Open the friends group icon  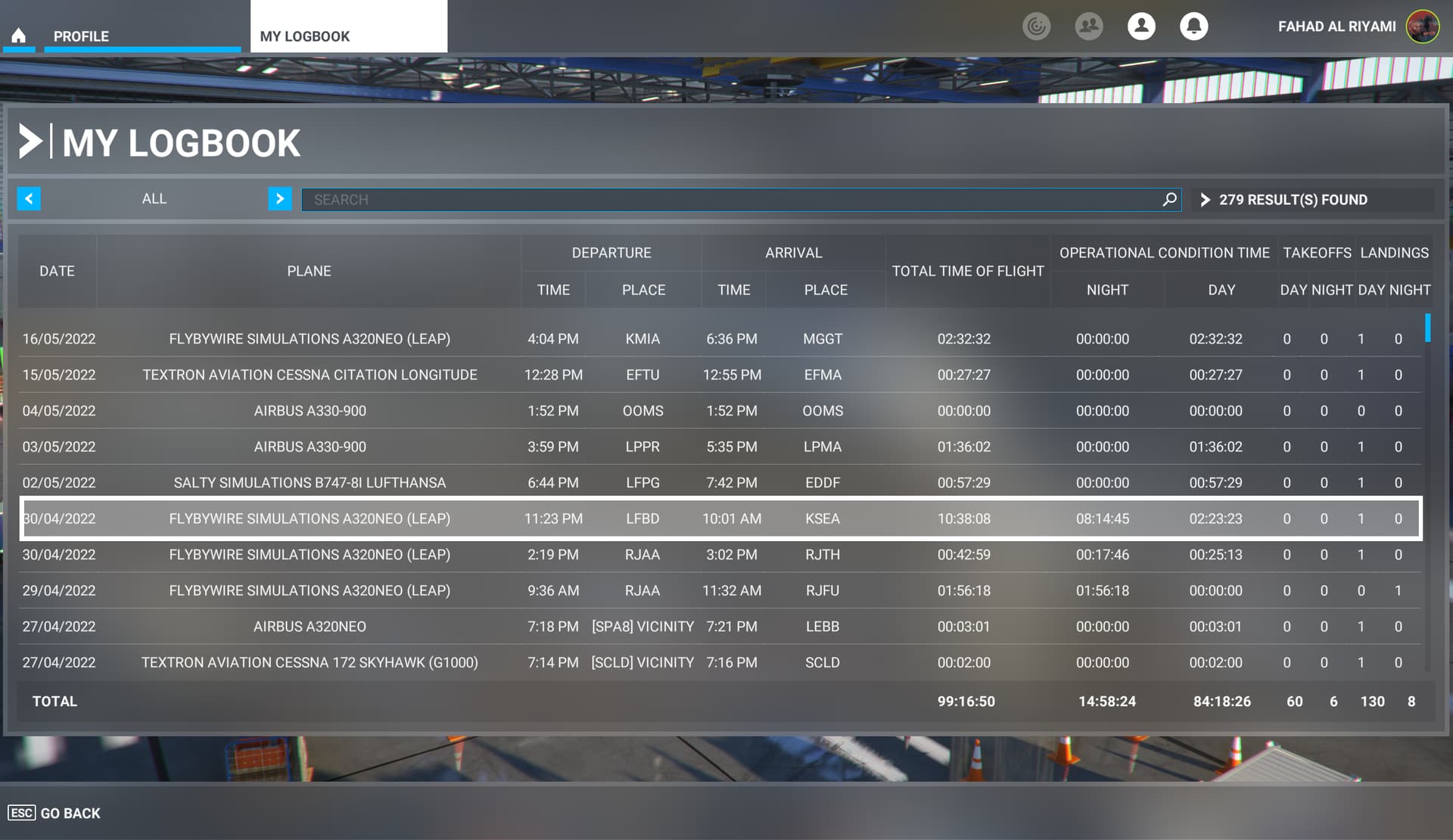click(1088, 26)
